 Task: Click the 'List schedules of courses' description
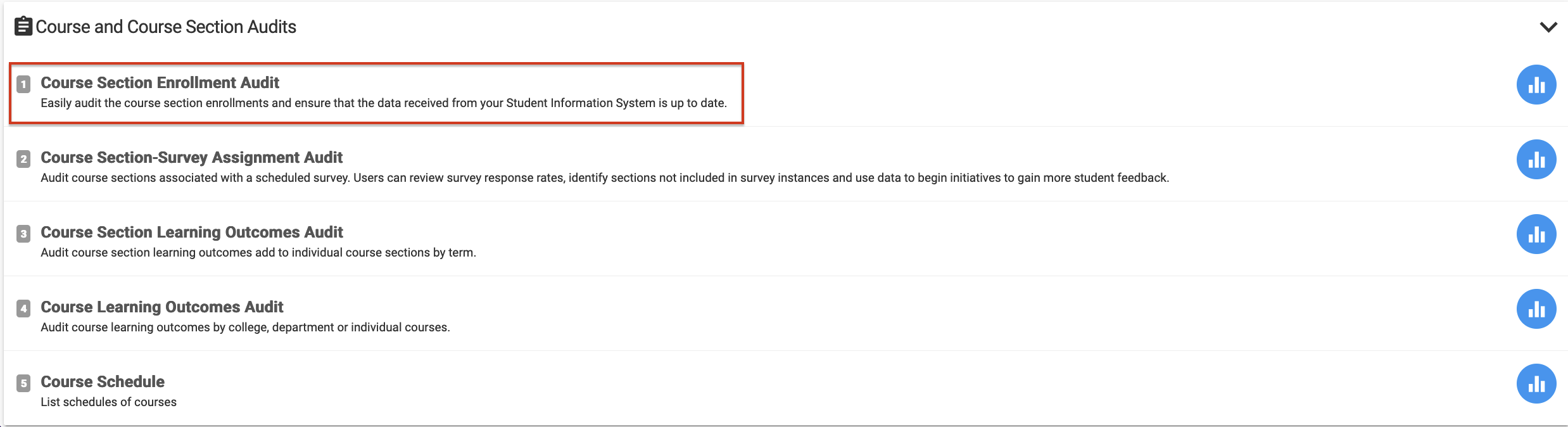pyautogui.click(x=108, y=402)
